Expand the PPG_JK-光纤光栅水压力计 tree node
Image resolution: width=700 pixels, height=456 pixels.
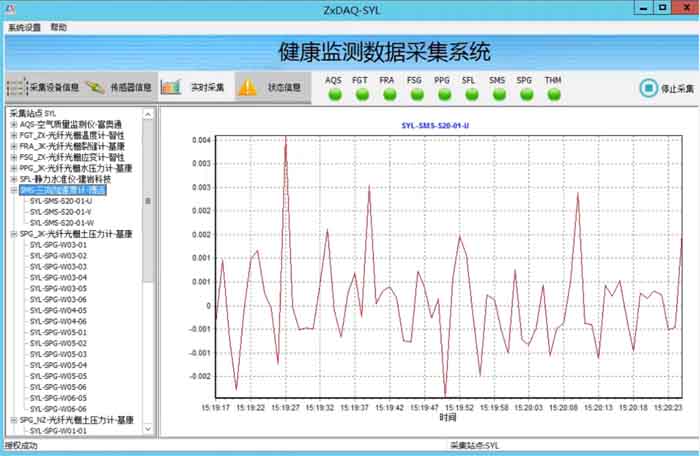[13, 168]
